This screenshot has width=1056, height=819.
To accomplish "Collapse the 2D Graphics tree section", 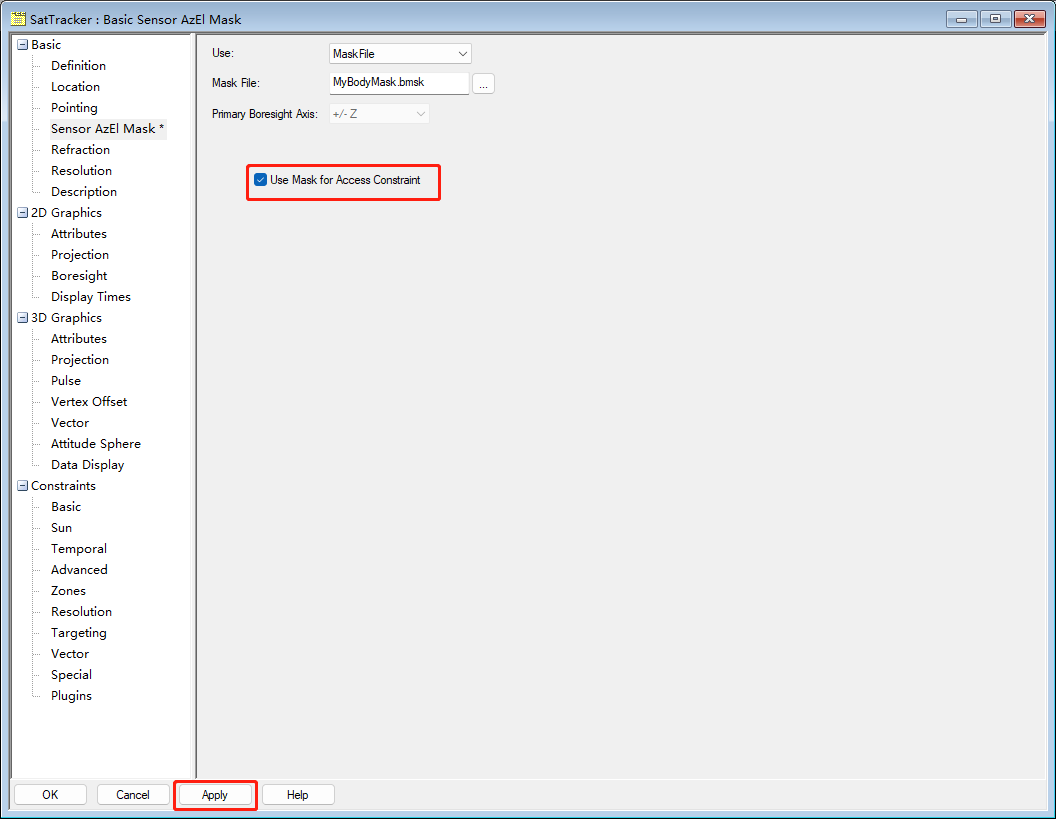I will (x=22, y=213).
